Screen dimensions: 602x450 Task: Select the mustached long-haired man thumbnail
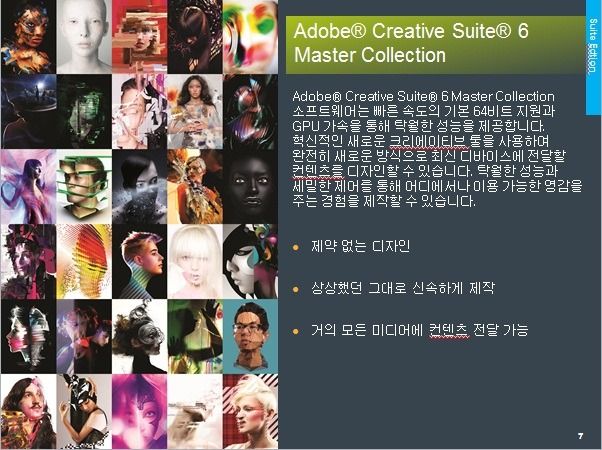[x=29, y=412]
